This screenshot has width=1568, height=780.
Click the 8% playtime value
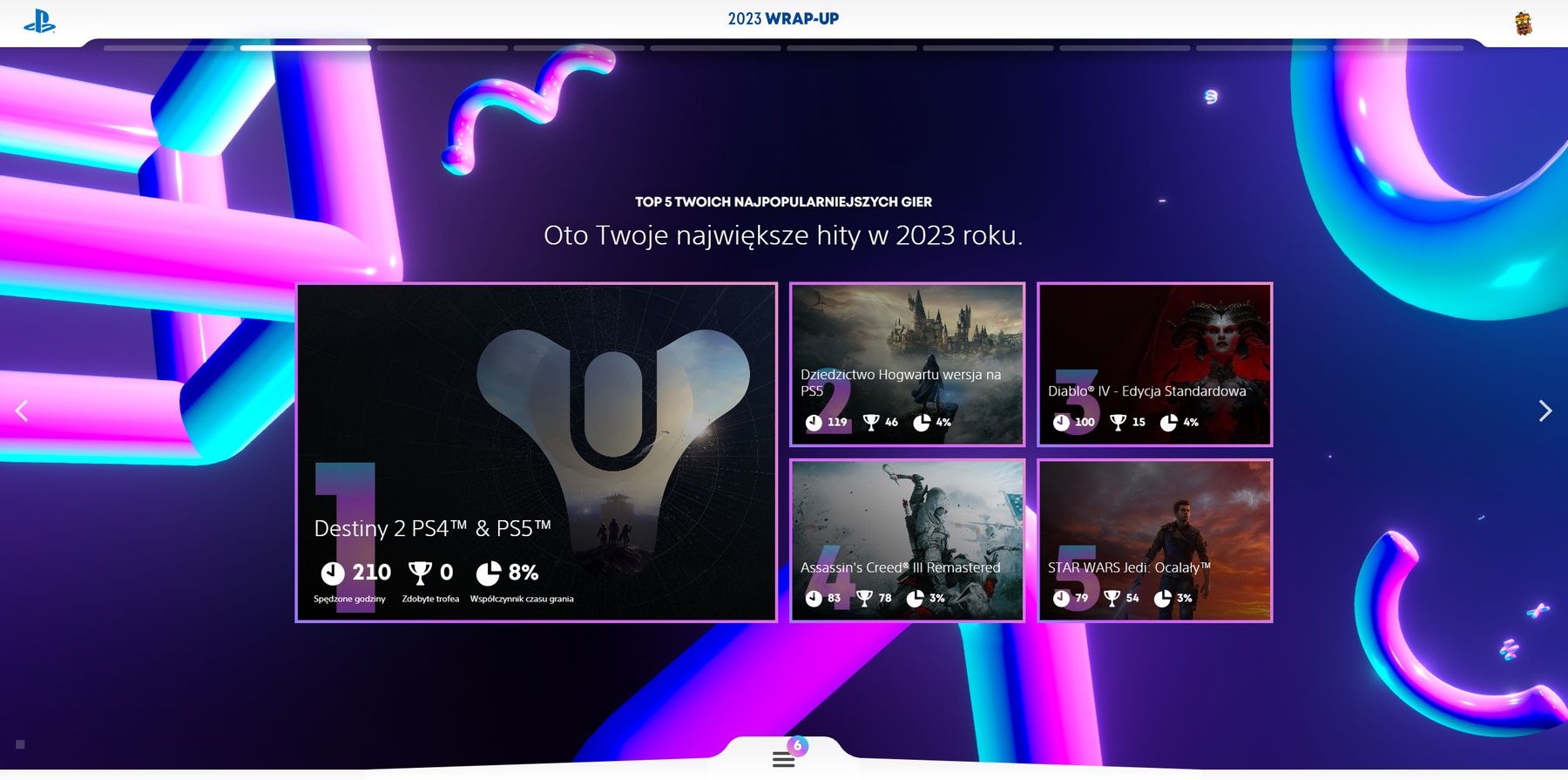tap(524, 573)
